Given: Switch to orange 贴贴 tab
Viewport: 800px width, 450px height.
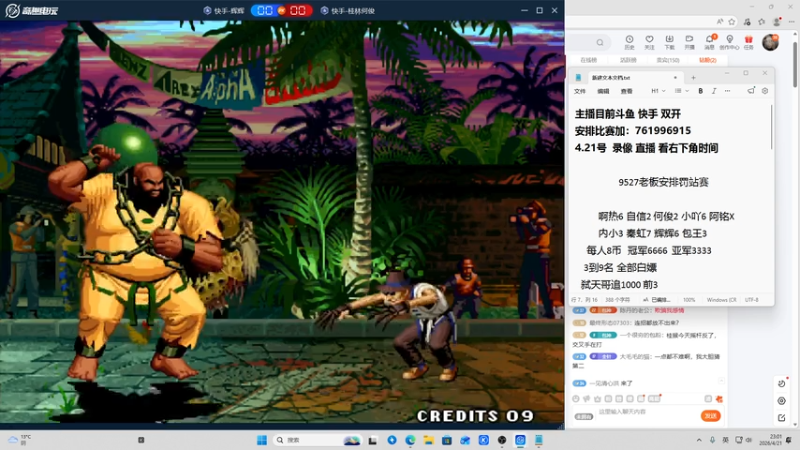Looking at the screenshot, I should click(x=708, y=60).
